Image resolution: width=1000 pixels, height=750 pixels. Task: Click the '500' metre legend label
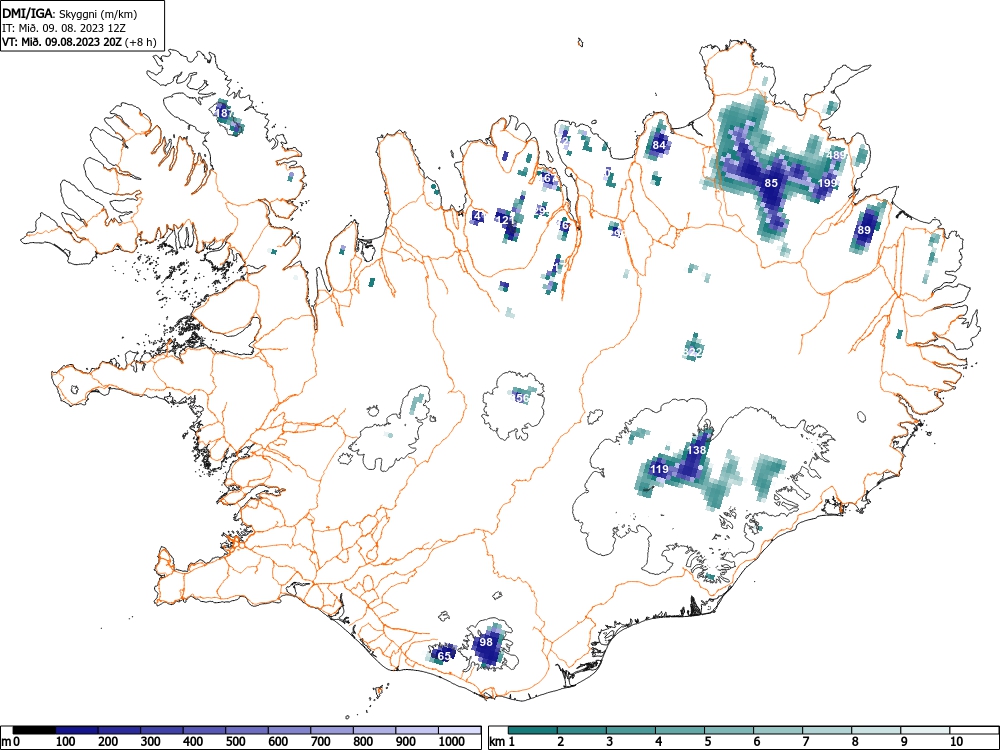click(237, 742)
